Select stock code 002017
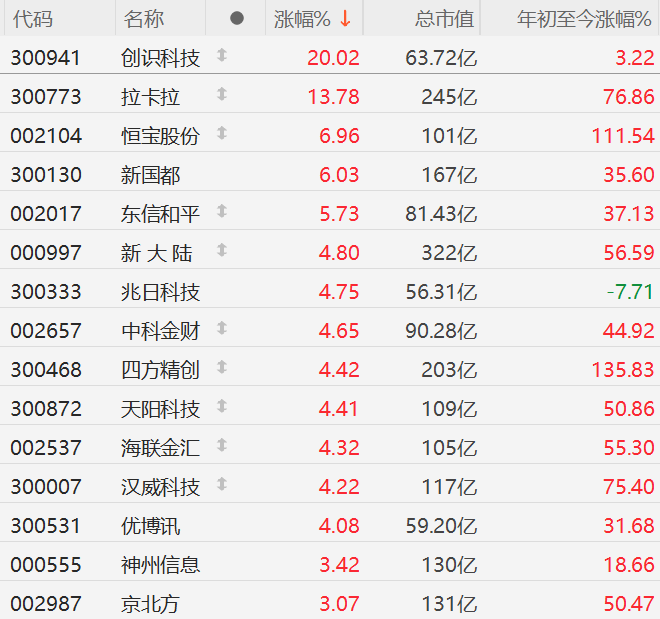 (45, 214)
